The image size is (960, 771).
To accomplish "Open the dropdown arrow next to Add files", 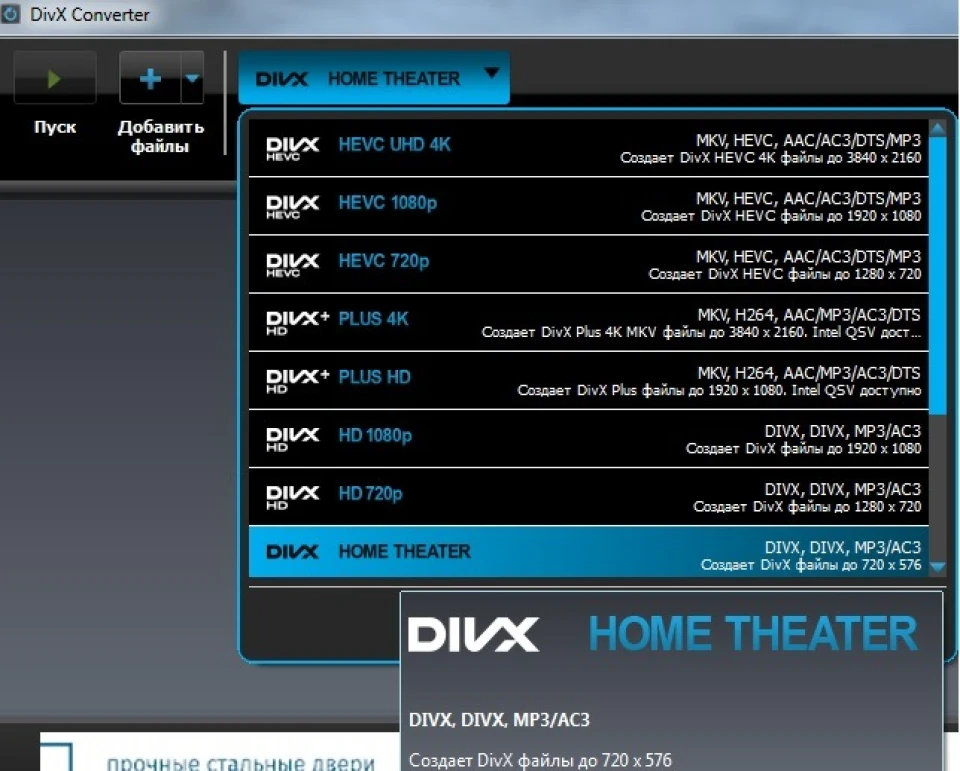I will [x=192, y=78].
